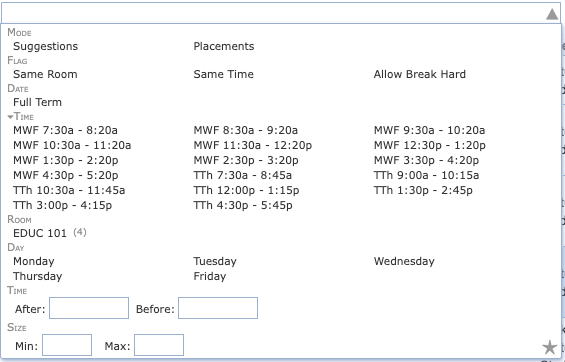Choose Full Term date option
The height and width of the screenshot is (362, 565).
coord(37,102)
